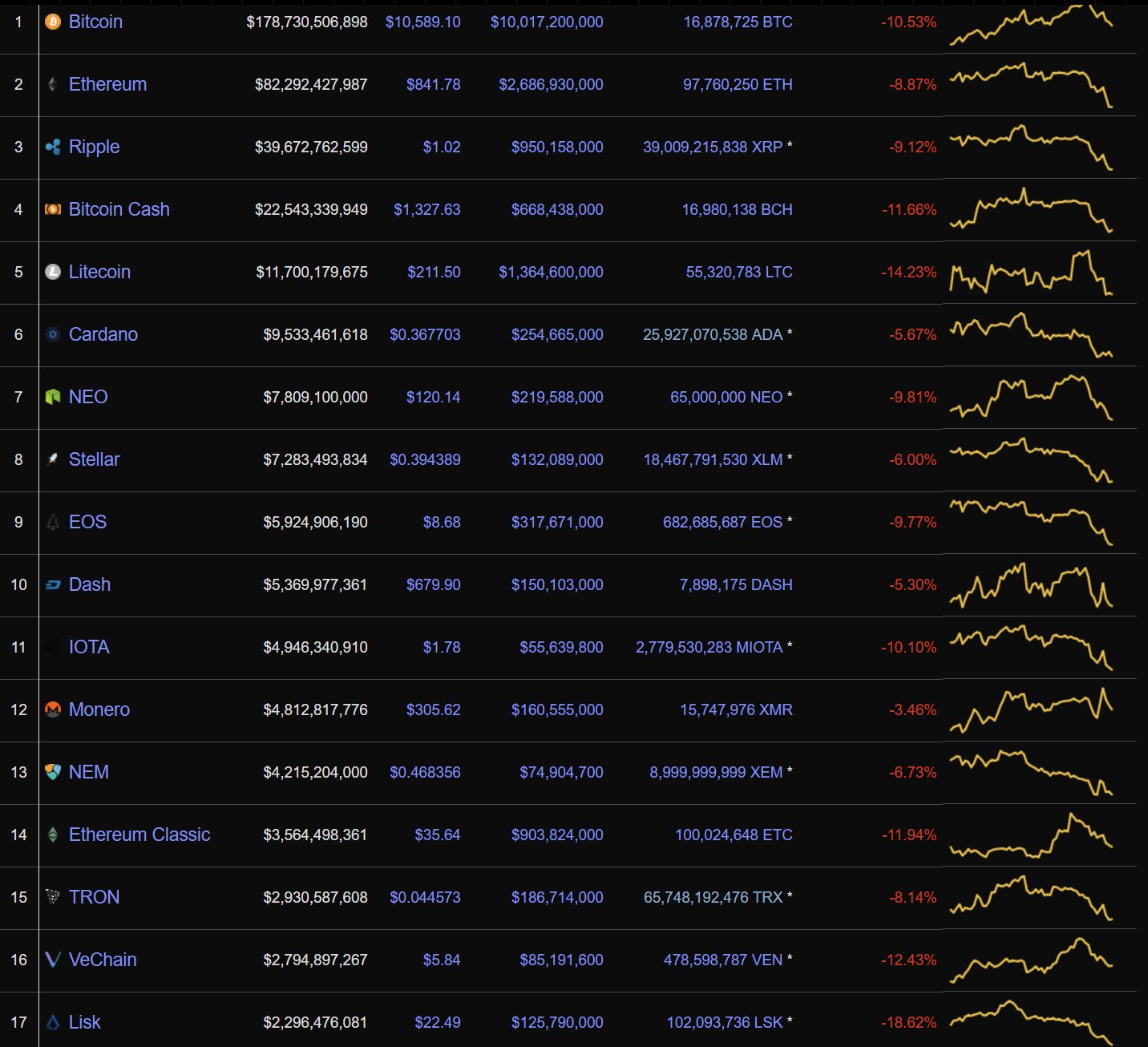1148x1047 pixels.
Task: Open the Ripple coin name link
Action: click(x=94, y=147)
